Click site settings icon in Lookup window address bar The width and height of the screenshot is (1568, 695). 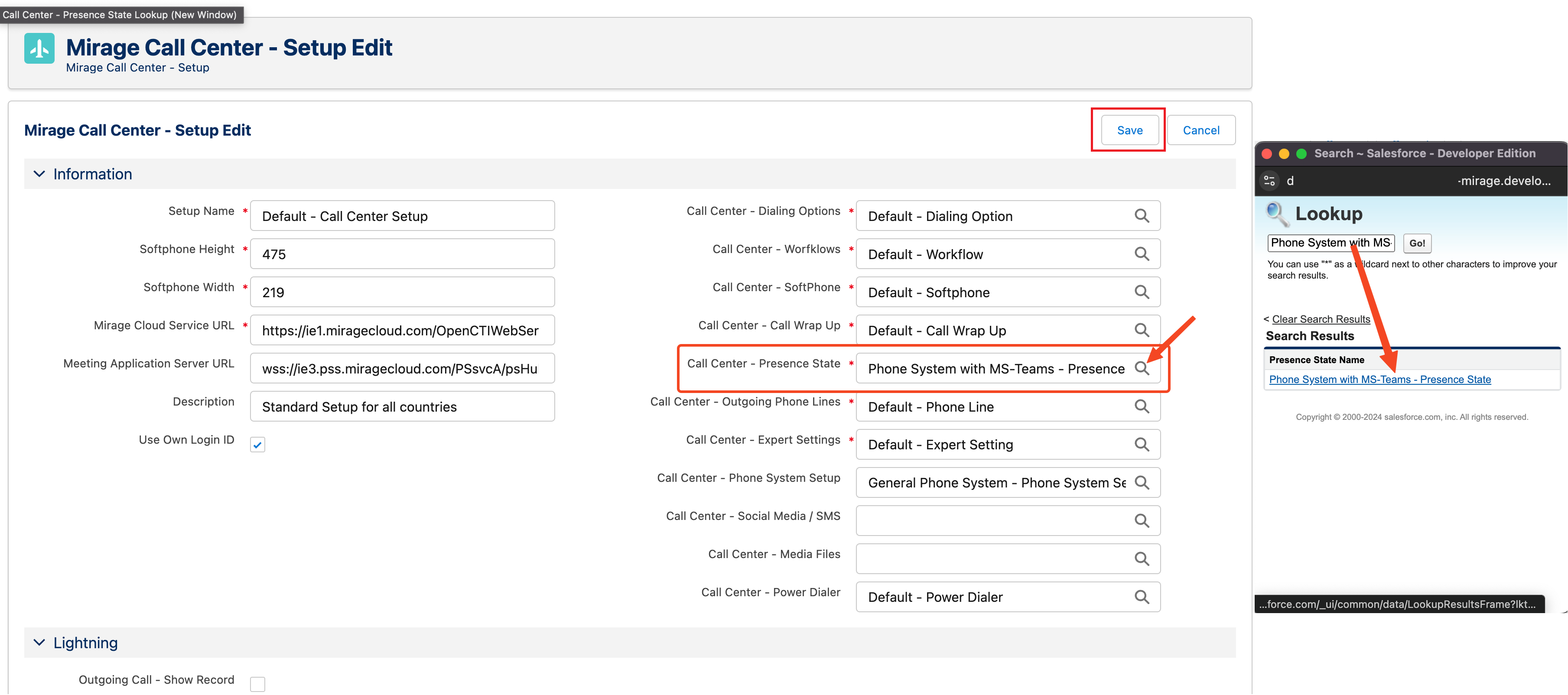1269,181
